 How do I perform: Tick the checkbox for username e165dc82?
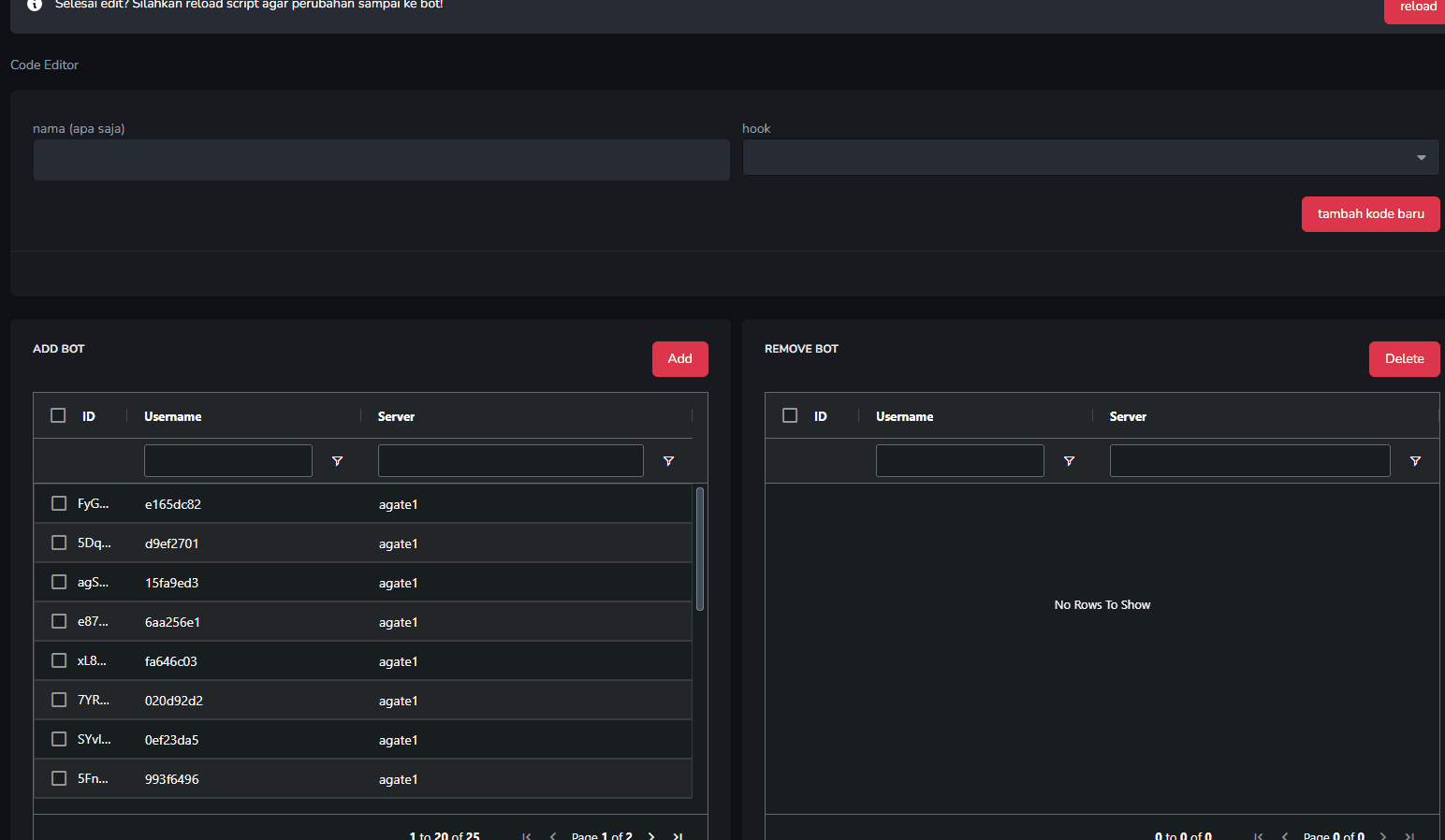point(59,503)
